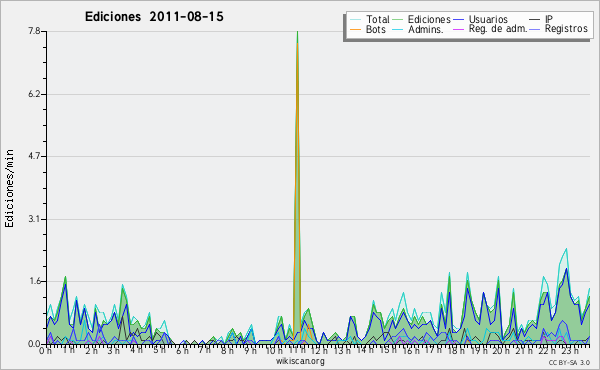Click the '3 h' x-axis tick label
Viewport: 600px width, 370px height.
[113, 351]
